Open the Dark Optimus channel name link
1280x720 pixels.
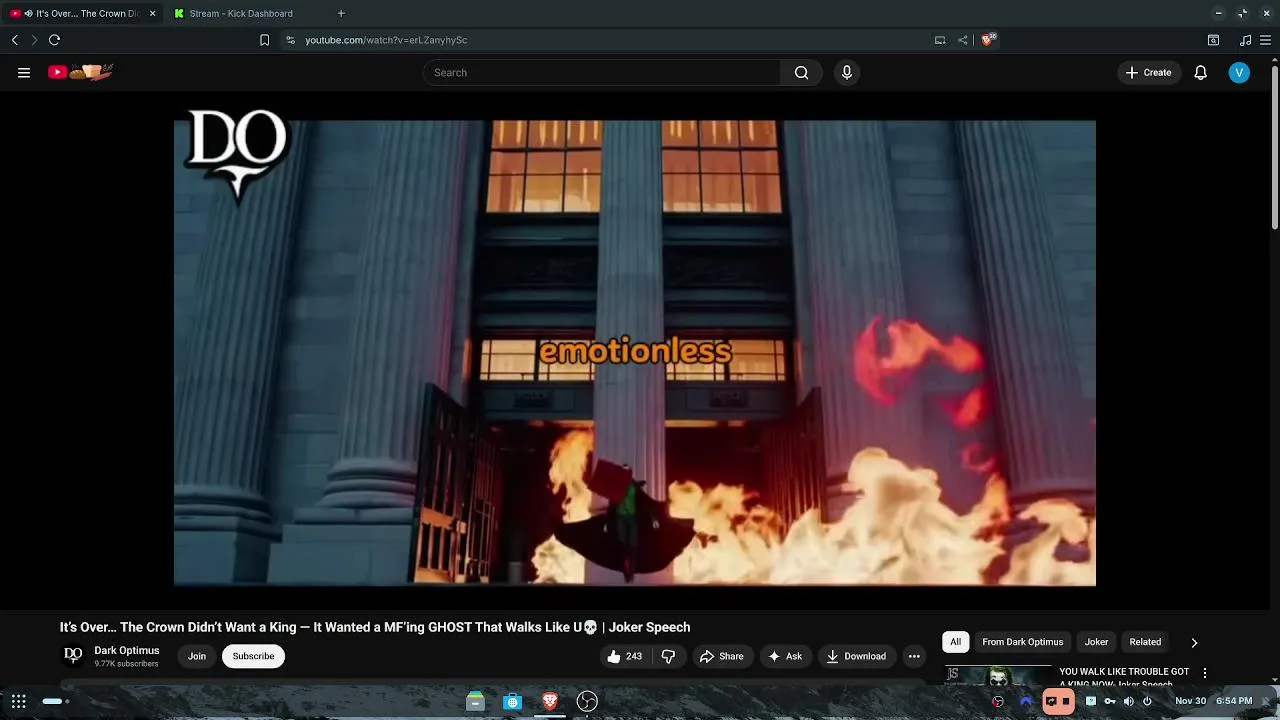(127, 650)
